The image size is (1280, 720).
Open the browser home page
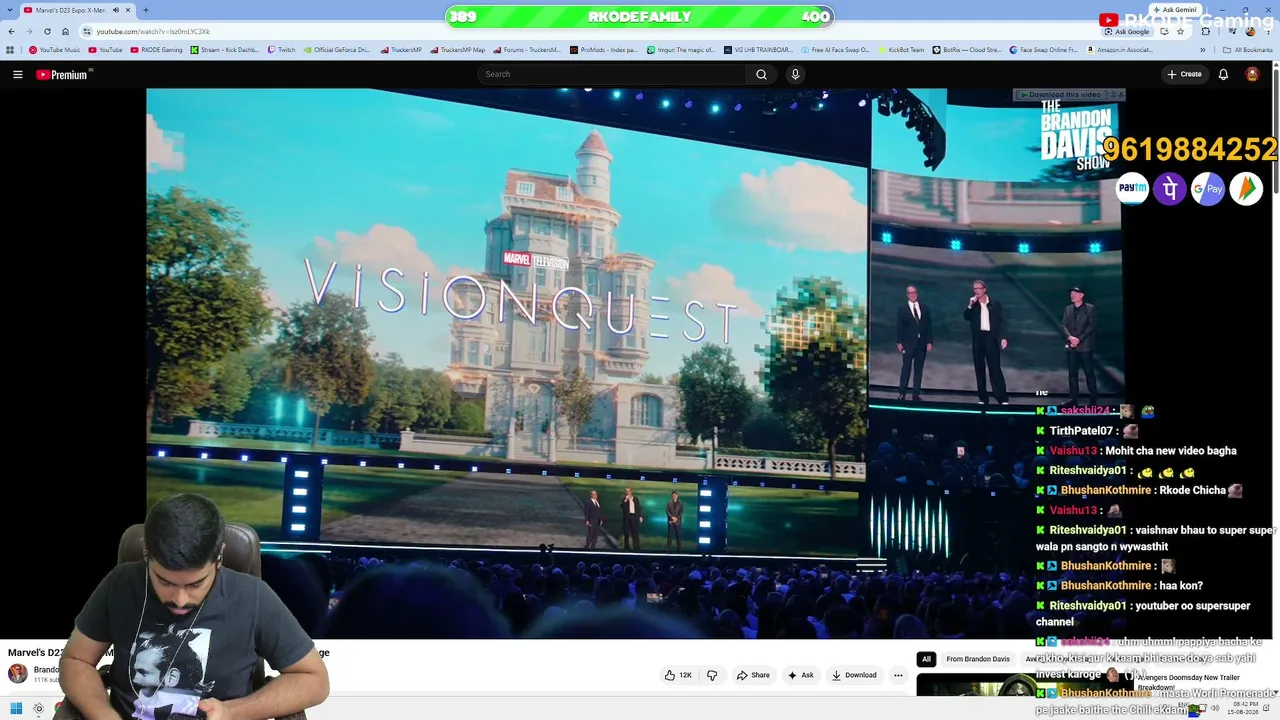pyautogui.click(x=65, y=31)
